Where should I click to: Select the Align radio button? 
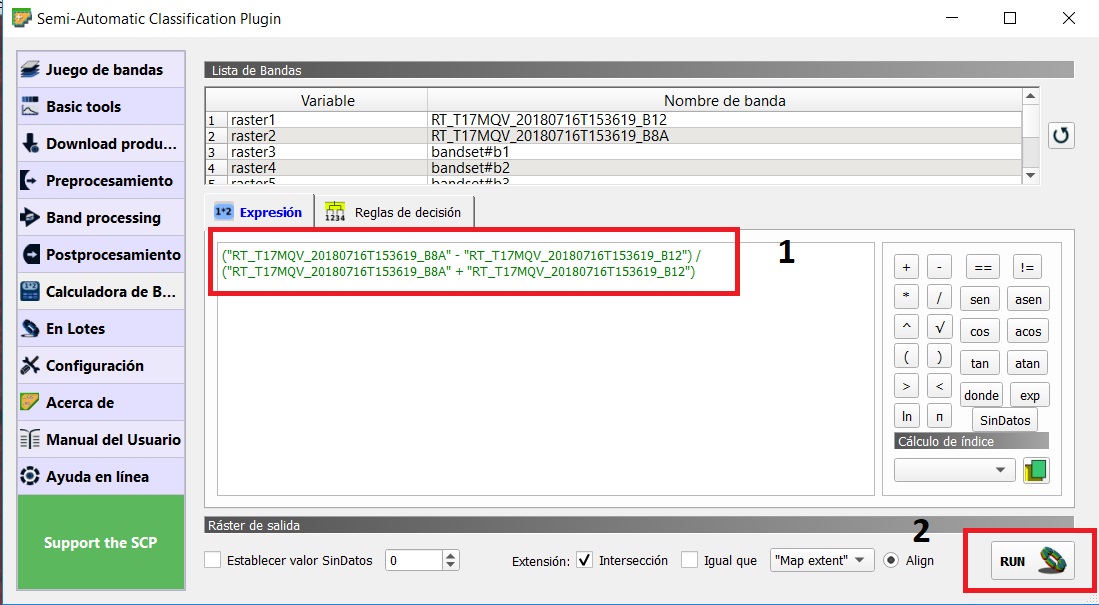click(891, 560)
